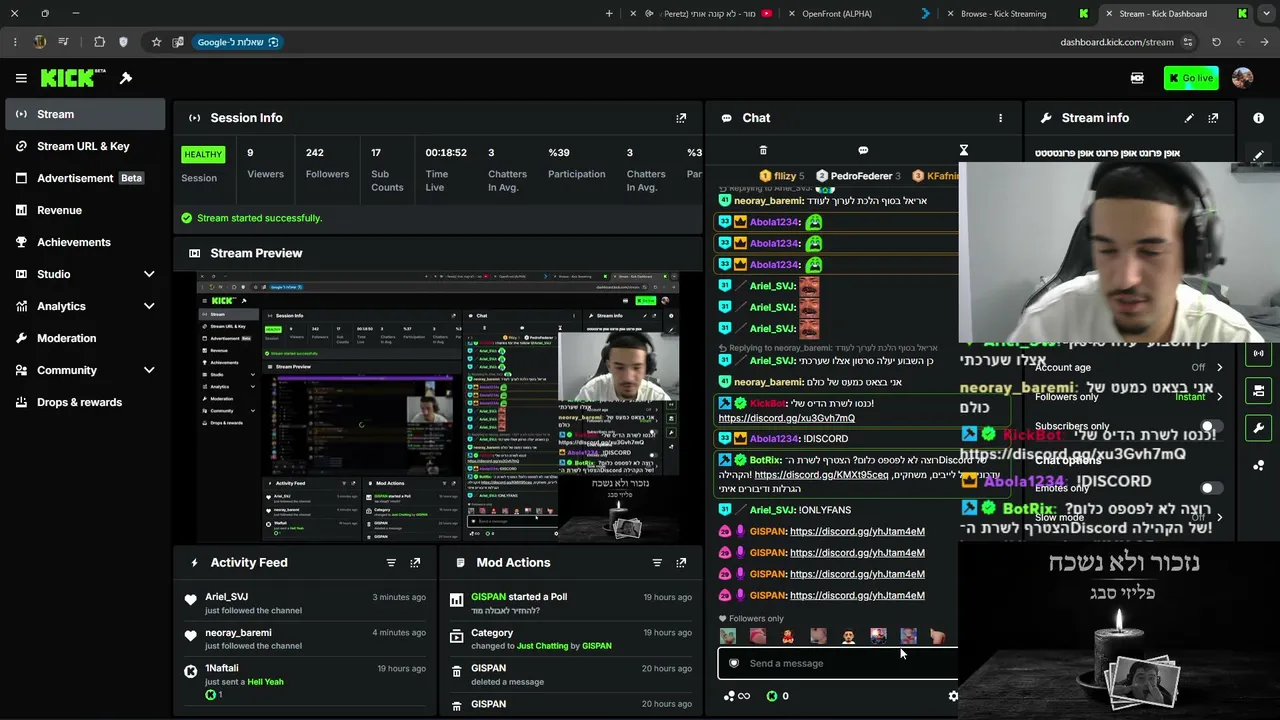The image size is (1280, 720).
Task: Open a new browser tab
Action: [x=609, y=14]
